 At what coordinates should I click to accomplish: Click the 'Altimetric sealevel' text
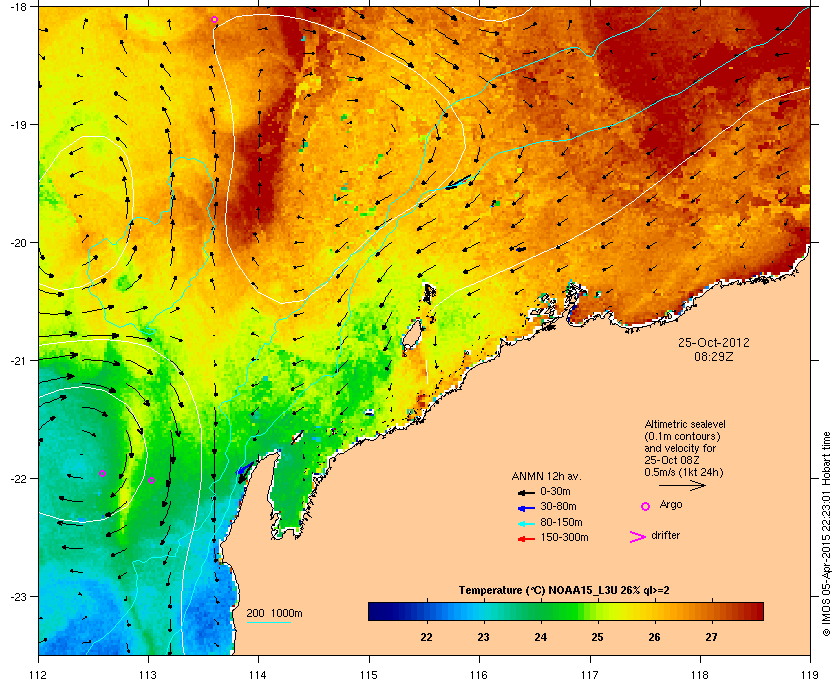[685, 424]
